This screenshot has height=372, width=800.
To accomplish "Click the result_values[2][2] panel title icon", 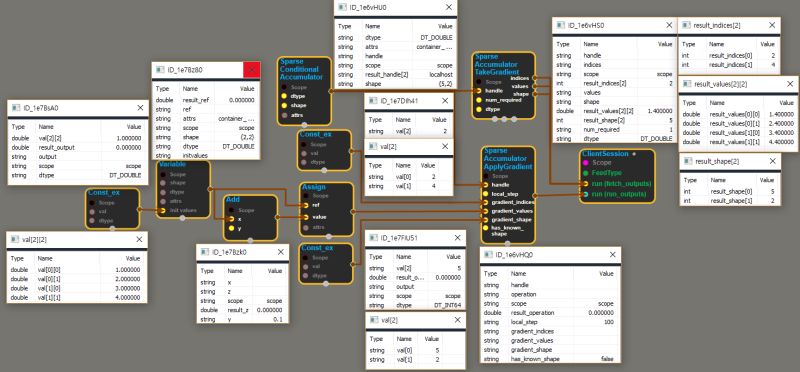I will click(x=686, y=84).
